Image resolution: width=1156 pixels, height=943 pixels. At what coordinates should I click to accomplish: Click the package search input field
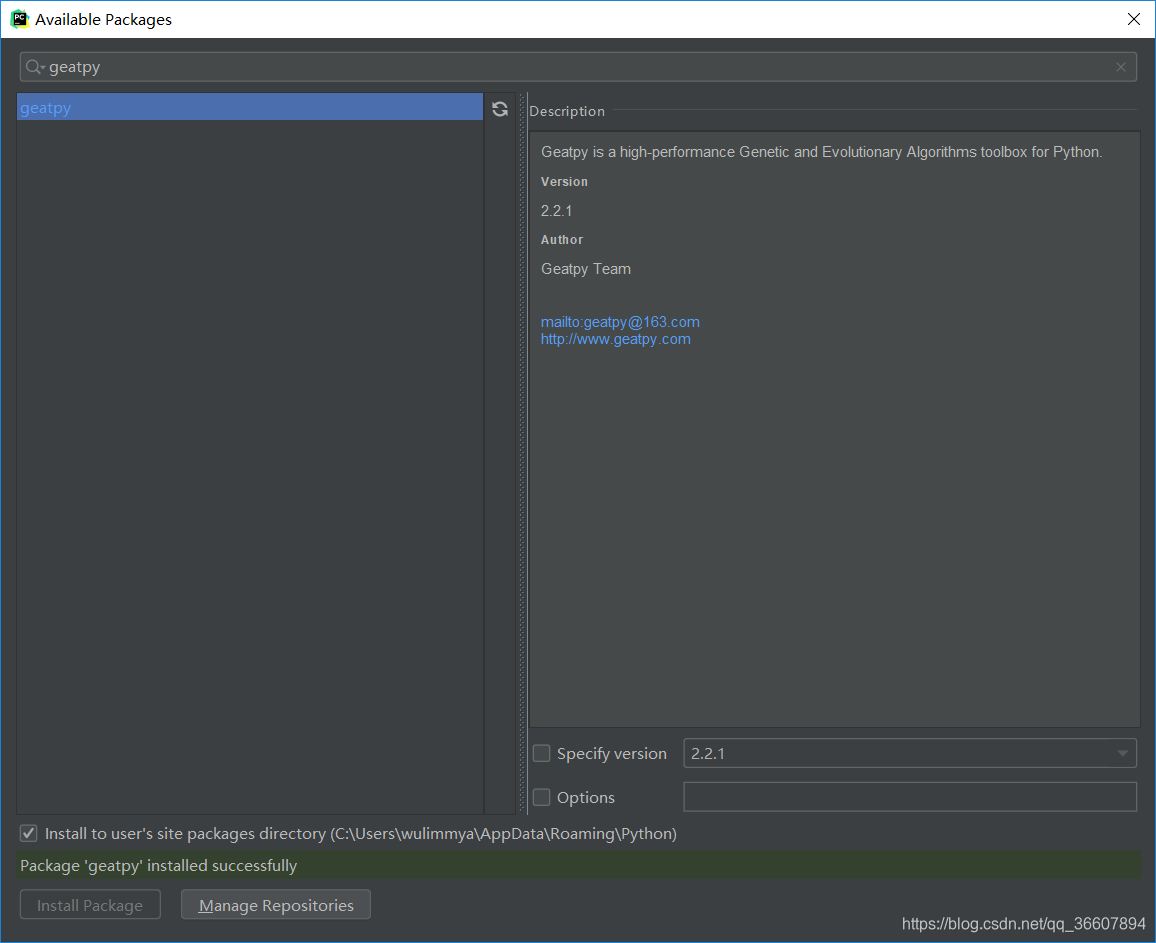click(578, 67)
